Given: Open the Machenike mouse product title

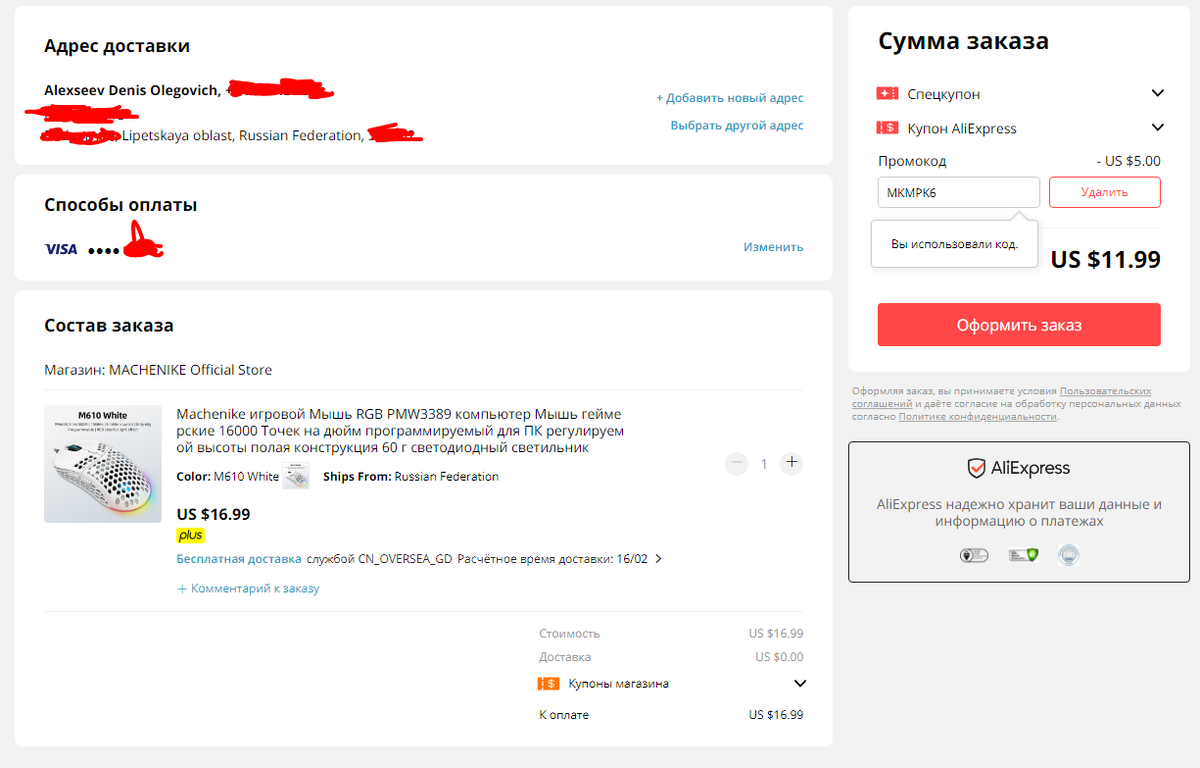Looking at the screenshot, I should (x=400, y=431).
